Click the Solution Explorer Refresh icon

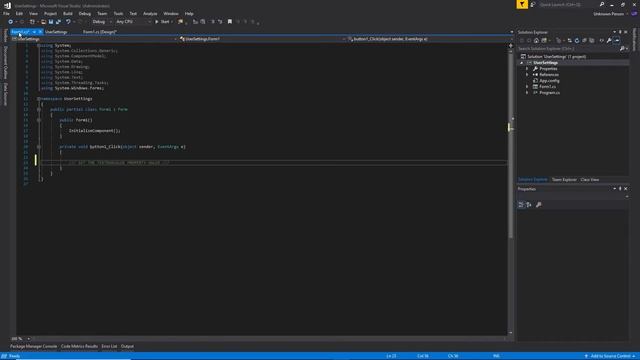click(x=577, y=40)
